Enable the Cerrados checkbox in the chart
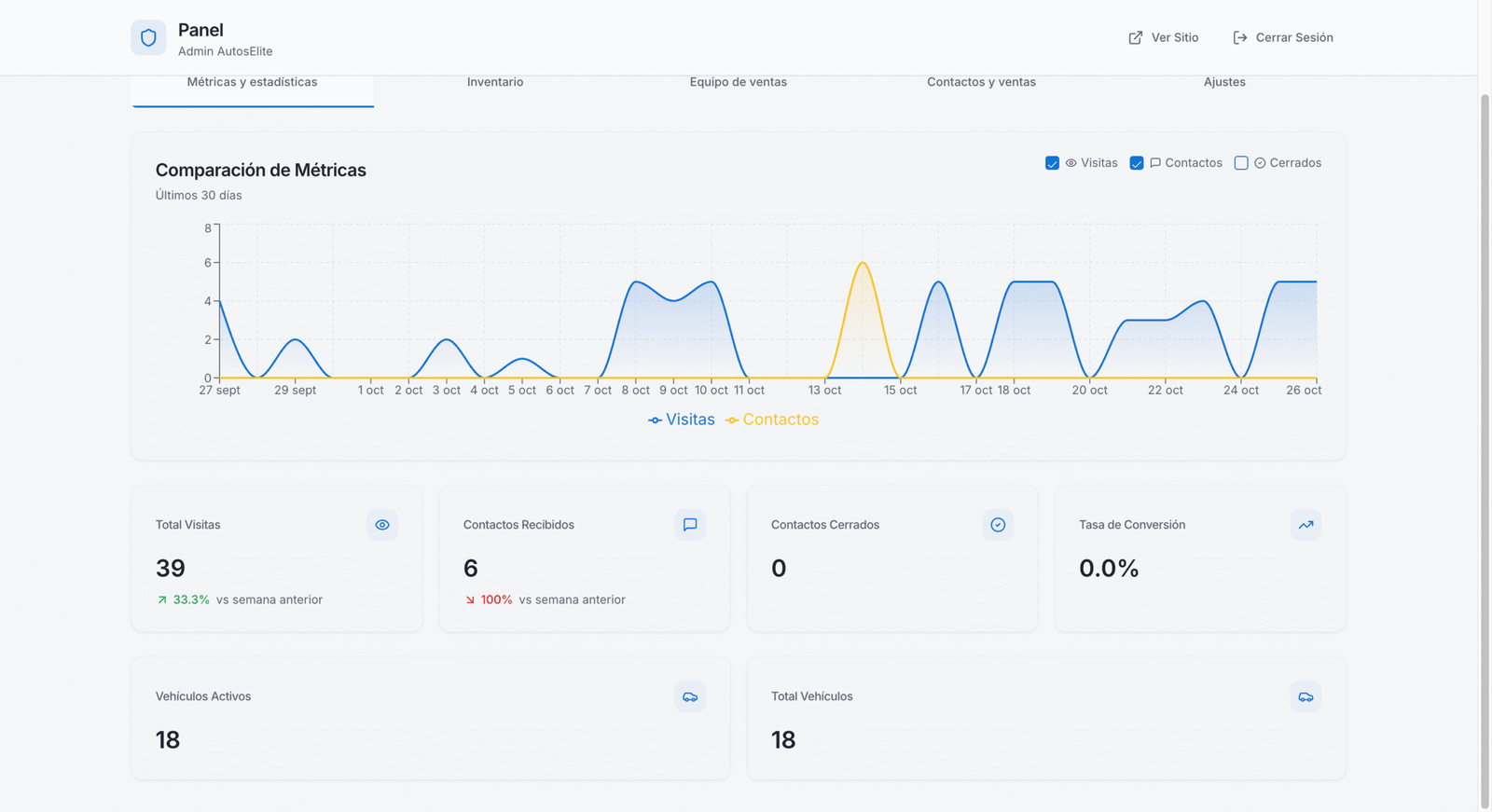This screenshot has height=812, width=1492. click(x=1241, y=163)
